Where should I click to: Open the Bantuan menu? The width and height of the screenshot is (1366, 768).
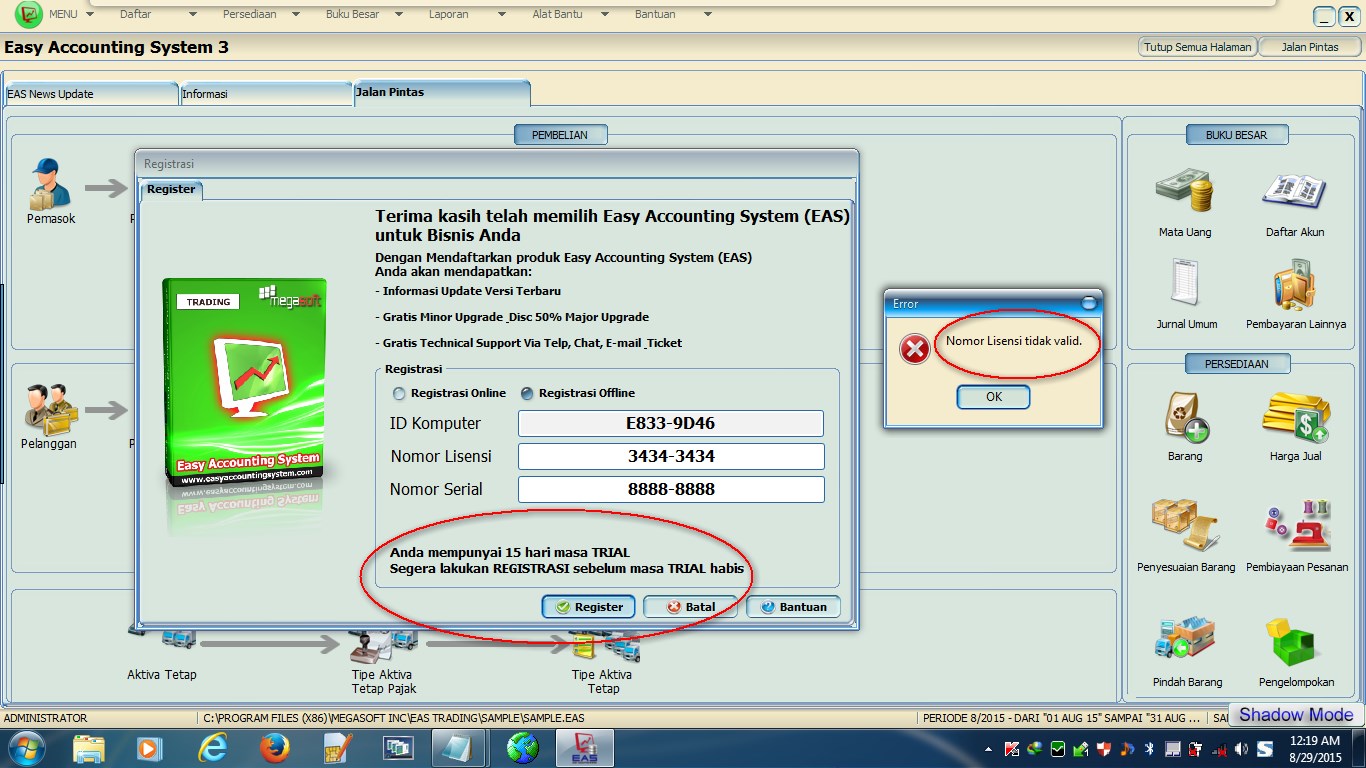pyautogui.click(x=655, y=15)
